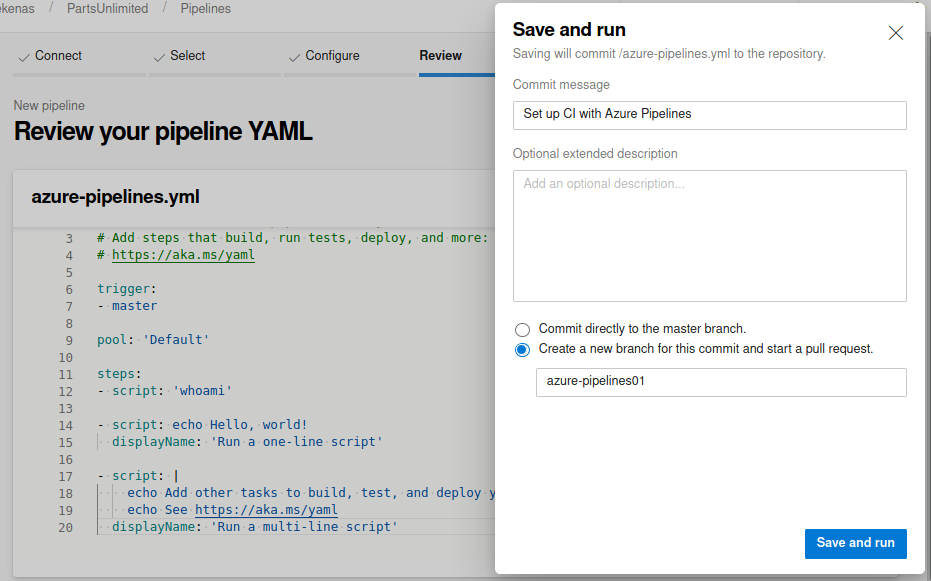Select Create a new branch radio option

click(522, 350)
